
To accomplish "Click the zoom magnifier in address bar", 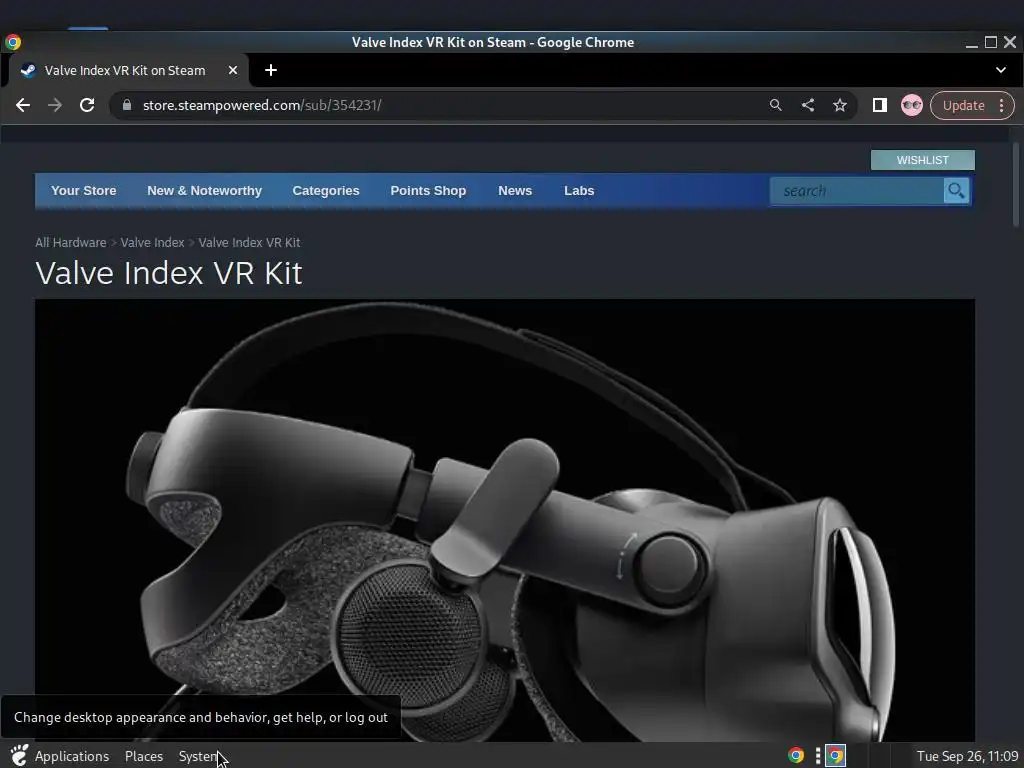I will tap(775, 105).
